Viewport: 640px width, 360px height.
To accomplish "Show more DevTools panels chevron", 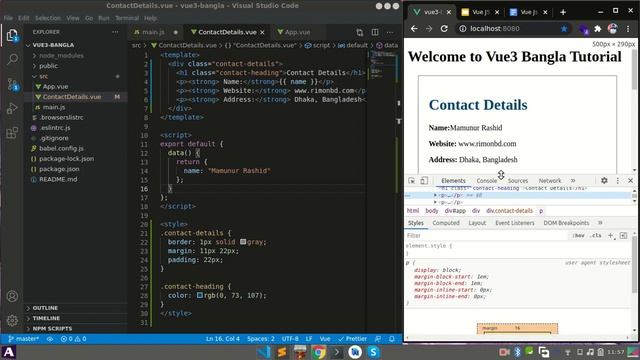I will (x=573, y=180).
